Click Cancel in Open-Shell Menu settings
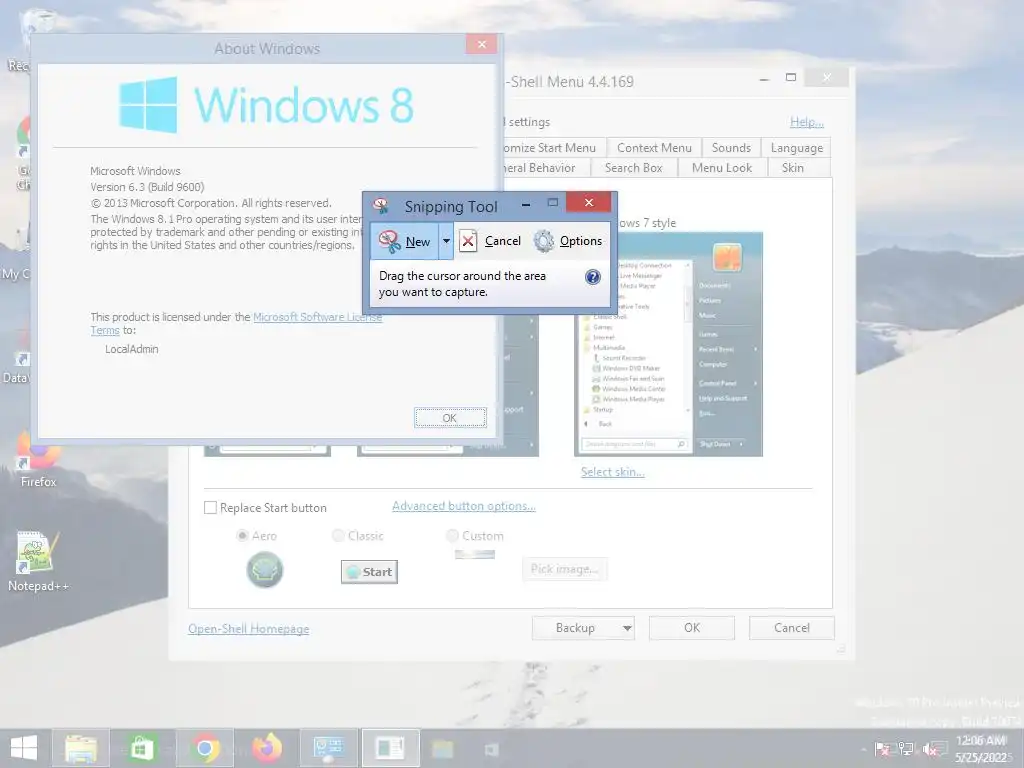The width and height of the screenshot is (1024, 768). (x=792, y=628)
